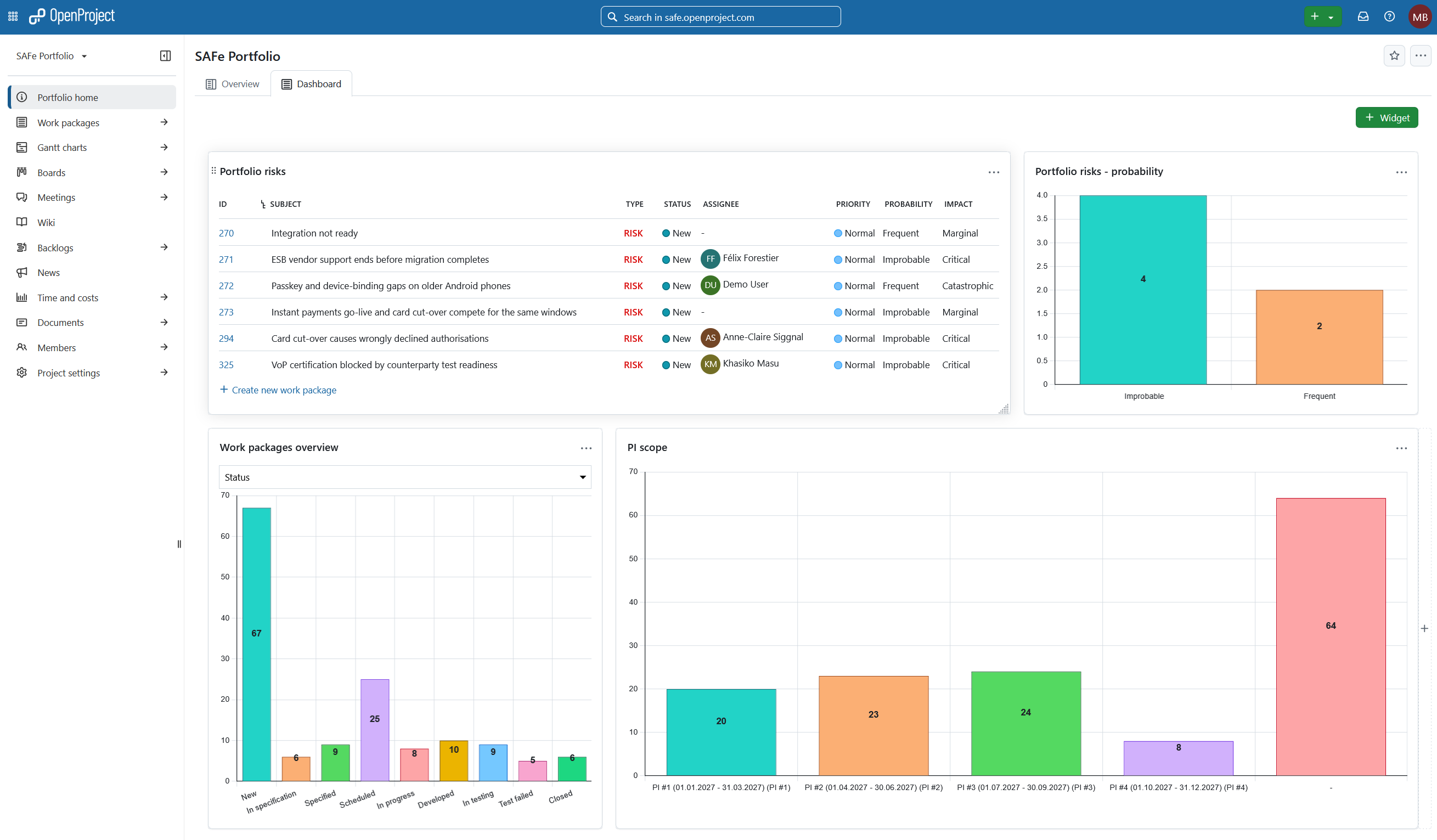The width and height of the screenshot is (1437, 840).
Task: Mark the SAFe Portfolio as favorite star
Action: 1394,55
